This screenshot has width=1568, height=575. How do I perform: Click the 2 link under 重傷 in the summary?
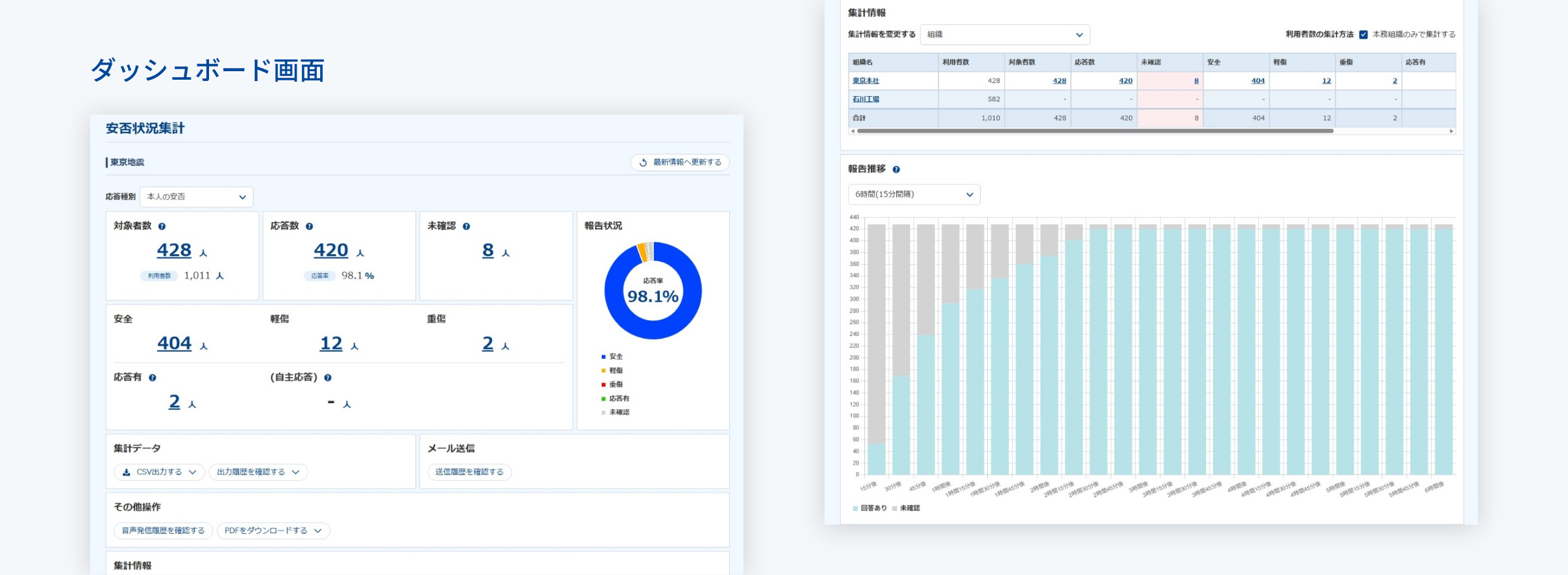click(x=488, y=344)
